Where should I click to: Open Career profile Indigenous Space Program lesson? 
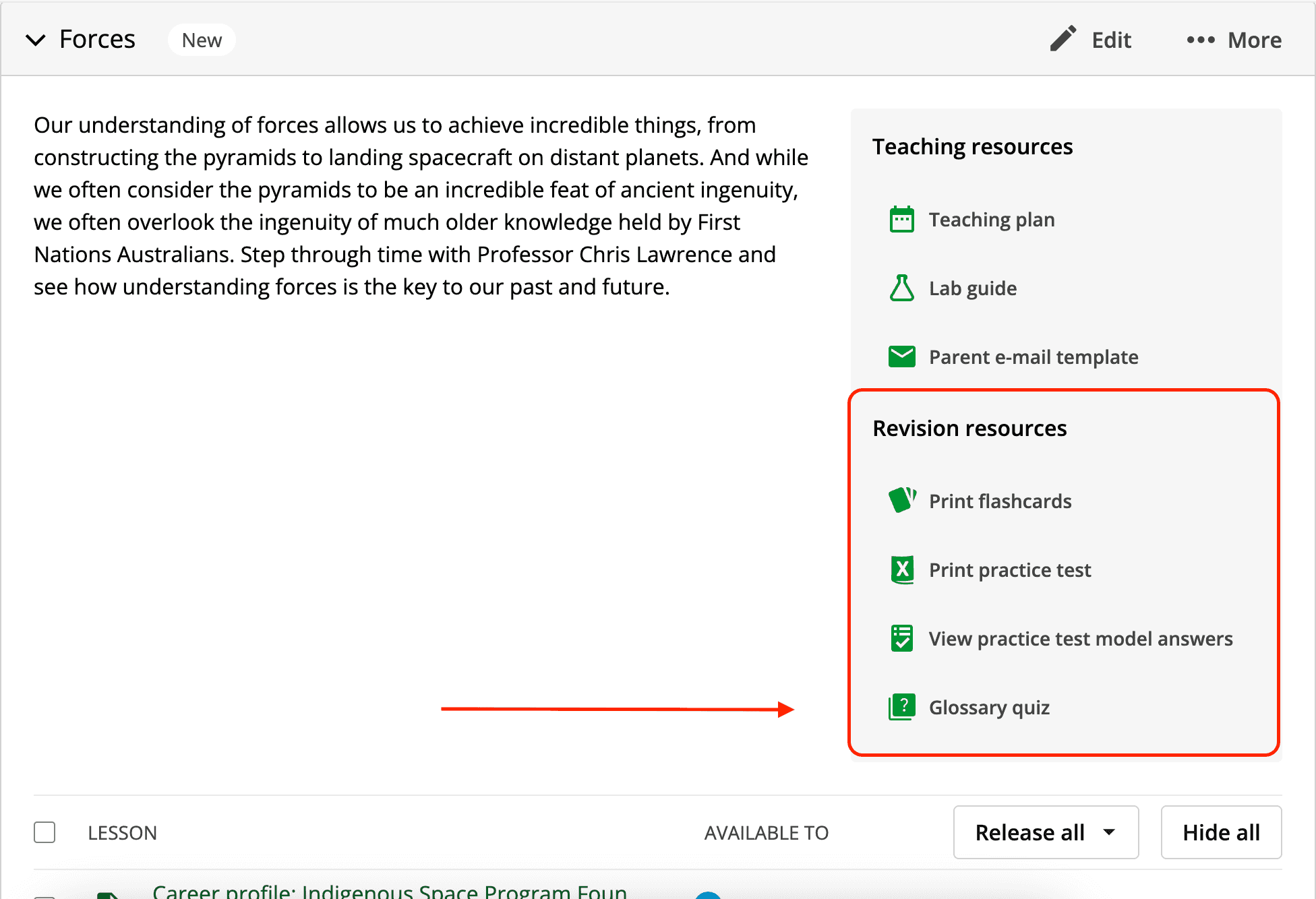pyautogui.click(x=390, y=891)
